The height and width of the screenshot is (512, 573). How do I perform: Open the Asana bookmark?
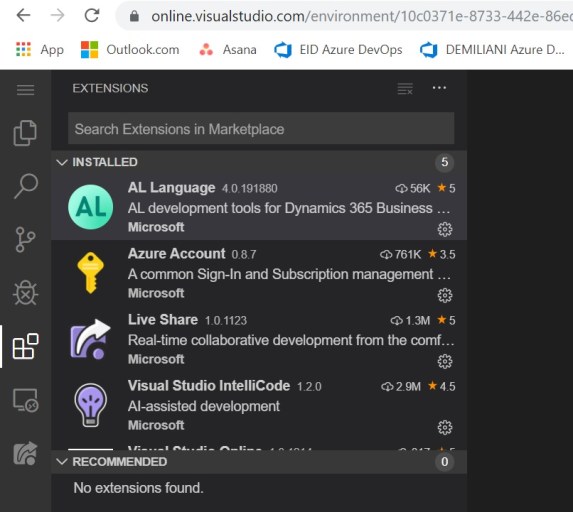point(228,49)
